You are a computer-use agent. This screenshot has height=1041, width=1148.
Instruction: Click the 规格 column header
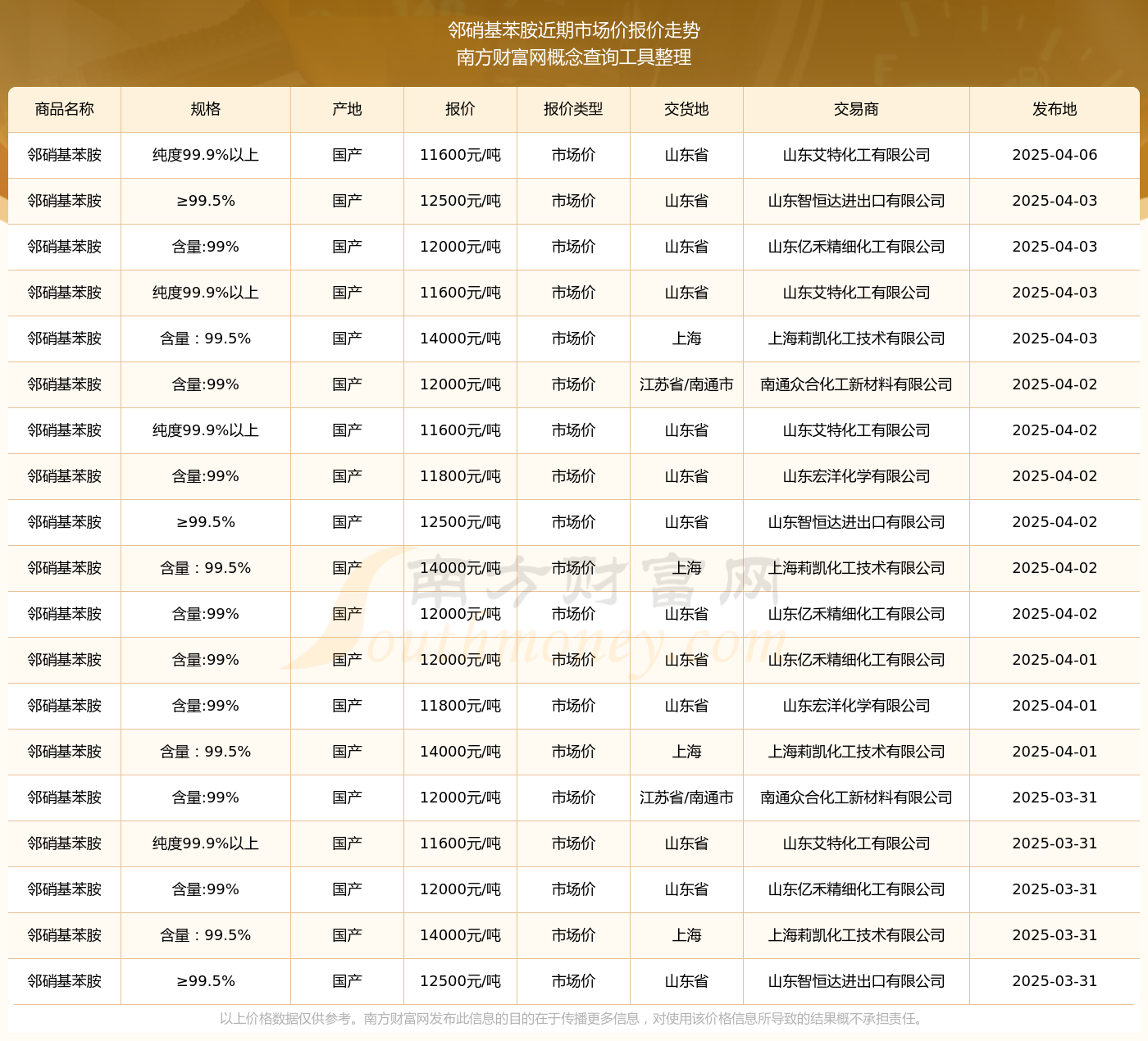206,109
